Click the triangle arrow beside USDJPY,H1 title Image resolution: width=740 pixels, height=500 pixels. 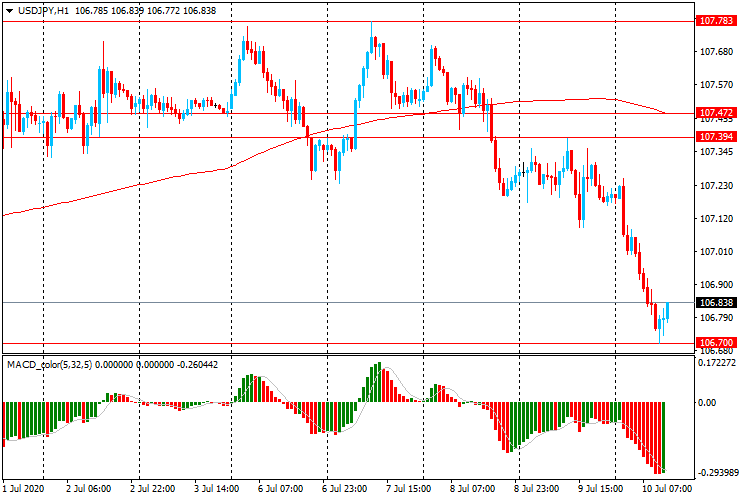(9, 10)
